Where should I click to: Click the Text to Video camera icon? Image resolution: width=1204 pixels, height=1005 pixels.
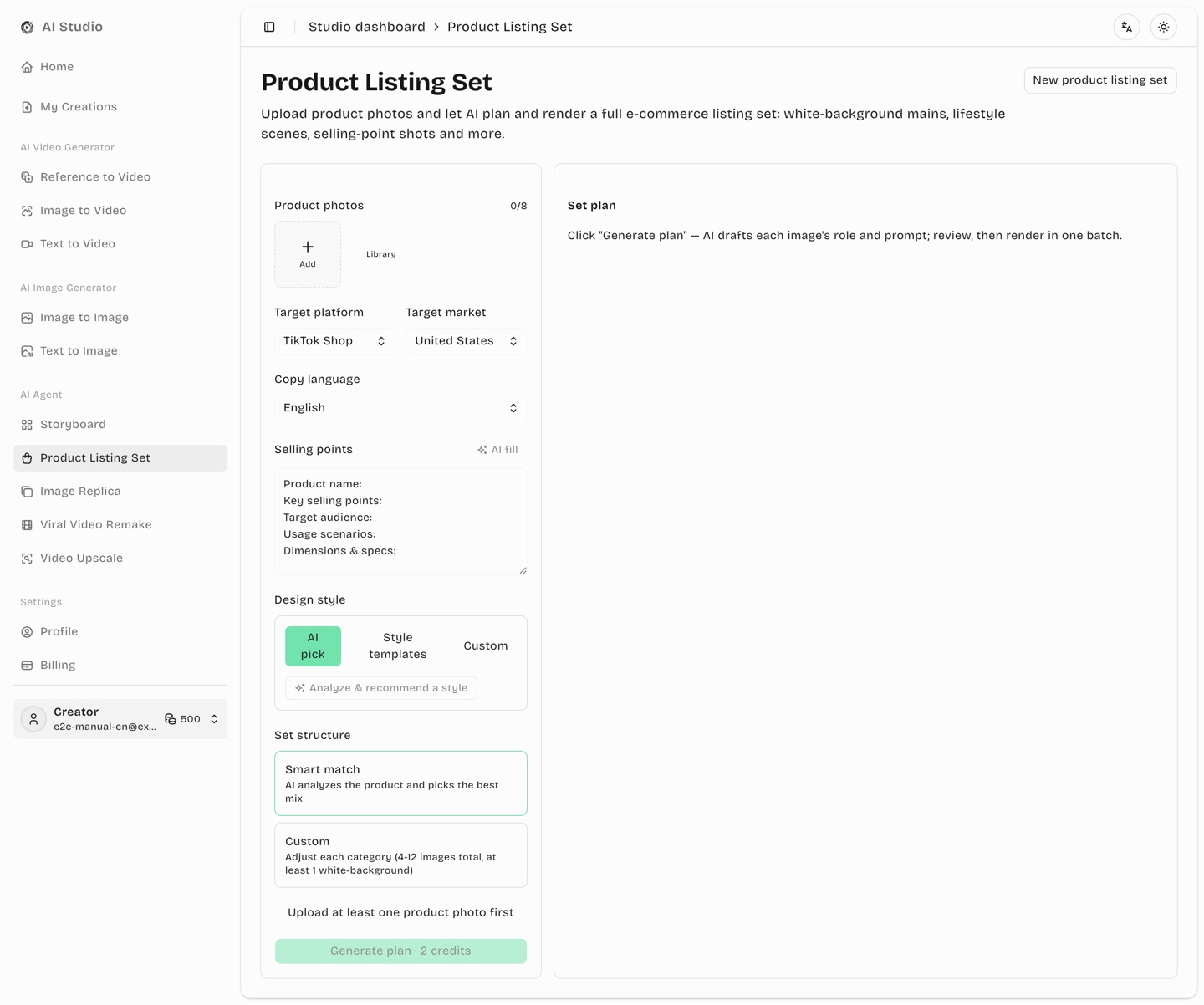click(x=27, y=244)
